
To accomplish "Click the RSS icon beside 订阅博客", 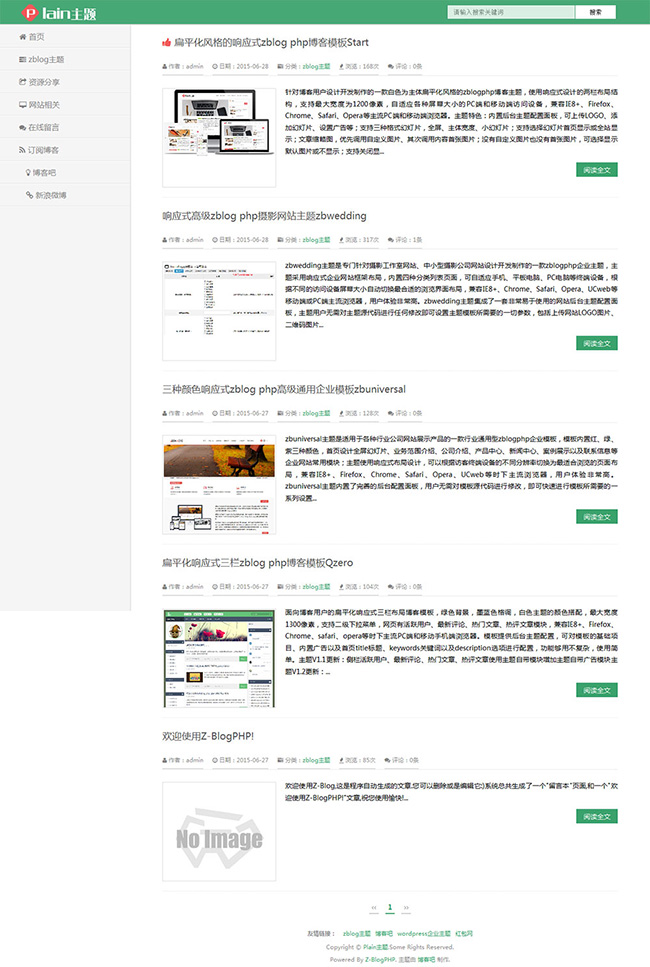I will (23, 150).
